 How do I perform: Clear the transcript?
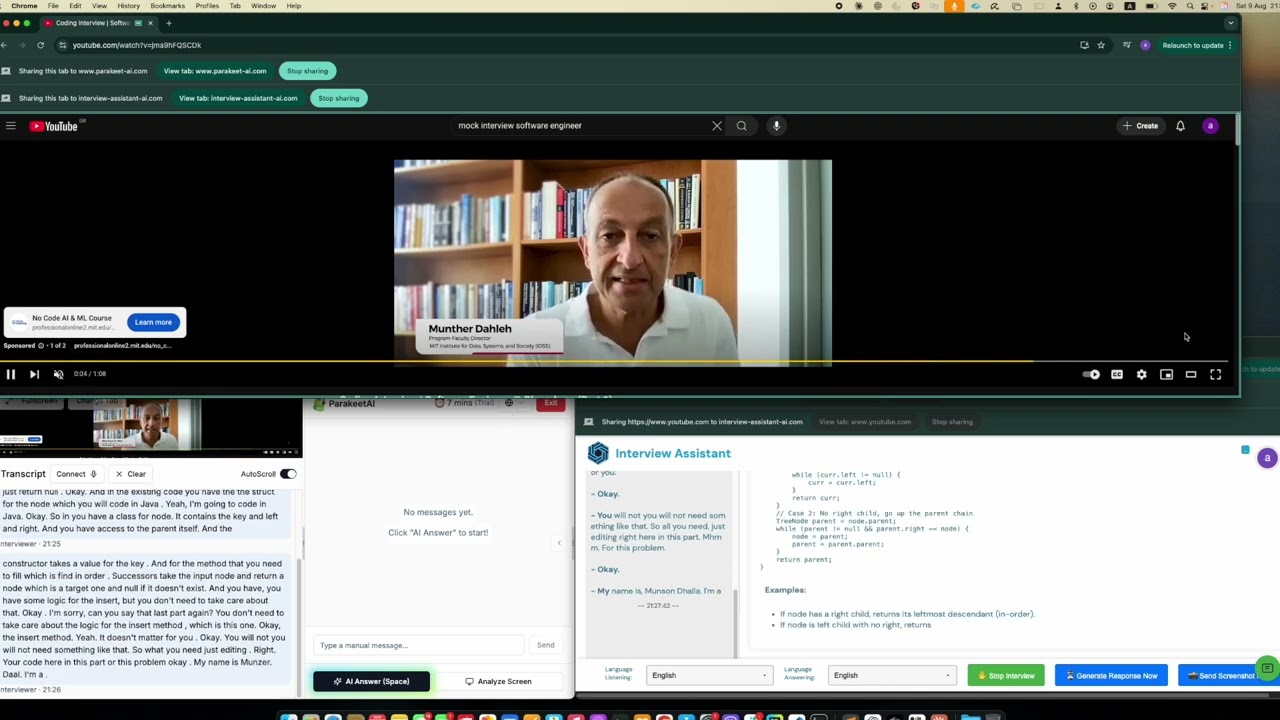(131, 474)
